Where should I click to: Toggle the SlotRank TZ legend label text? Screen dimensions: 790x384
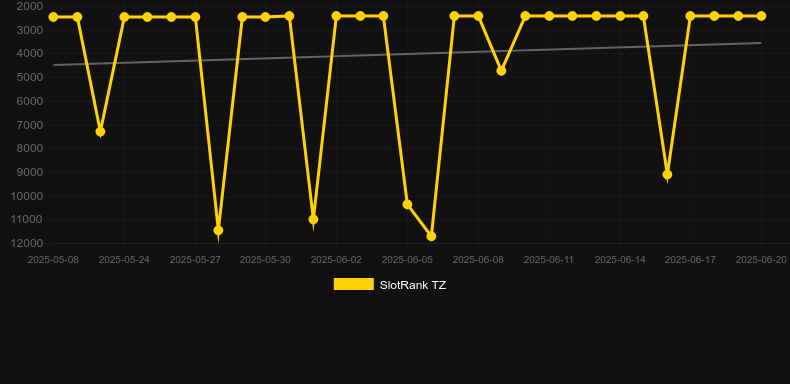(413, 285)
